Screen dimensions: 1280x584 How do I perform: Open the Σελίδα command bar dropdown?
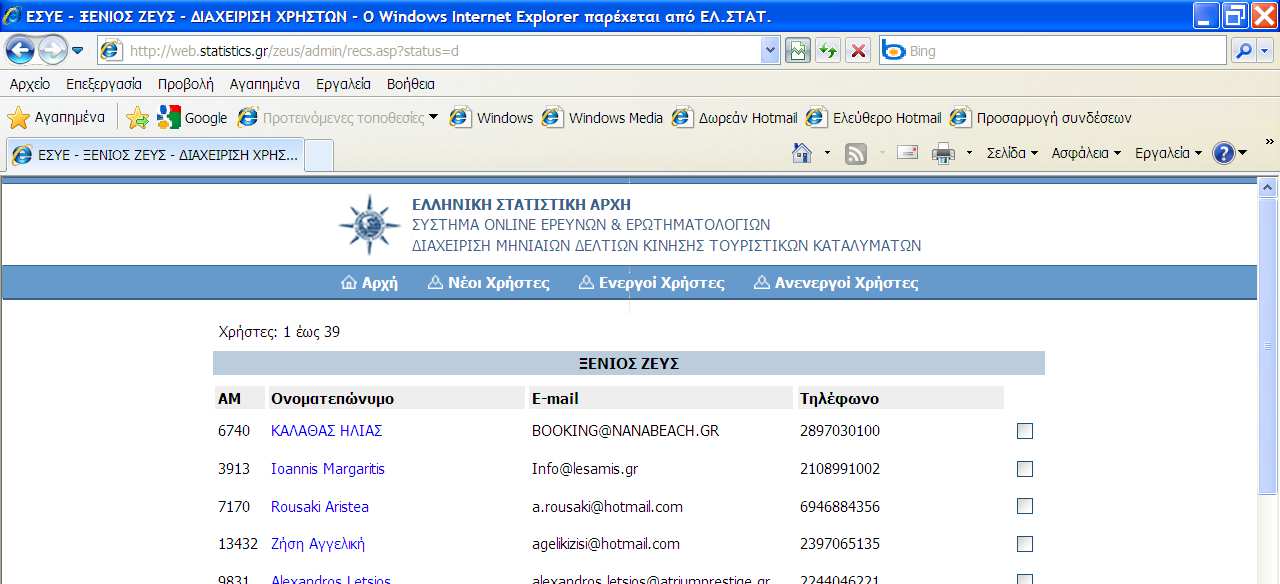coord(1012,153)
